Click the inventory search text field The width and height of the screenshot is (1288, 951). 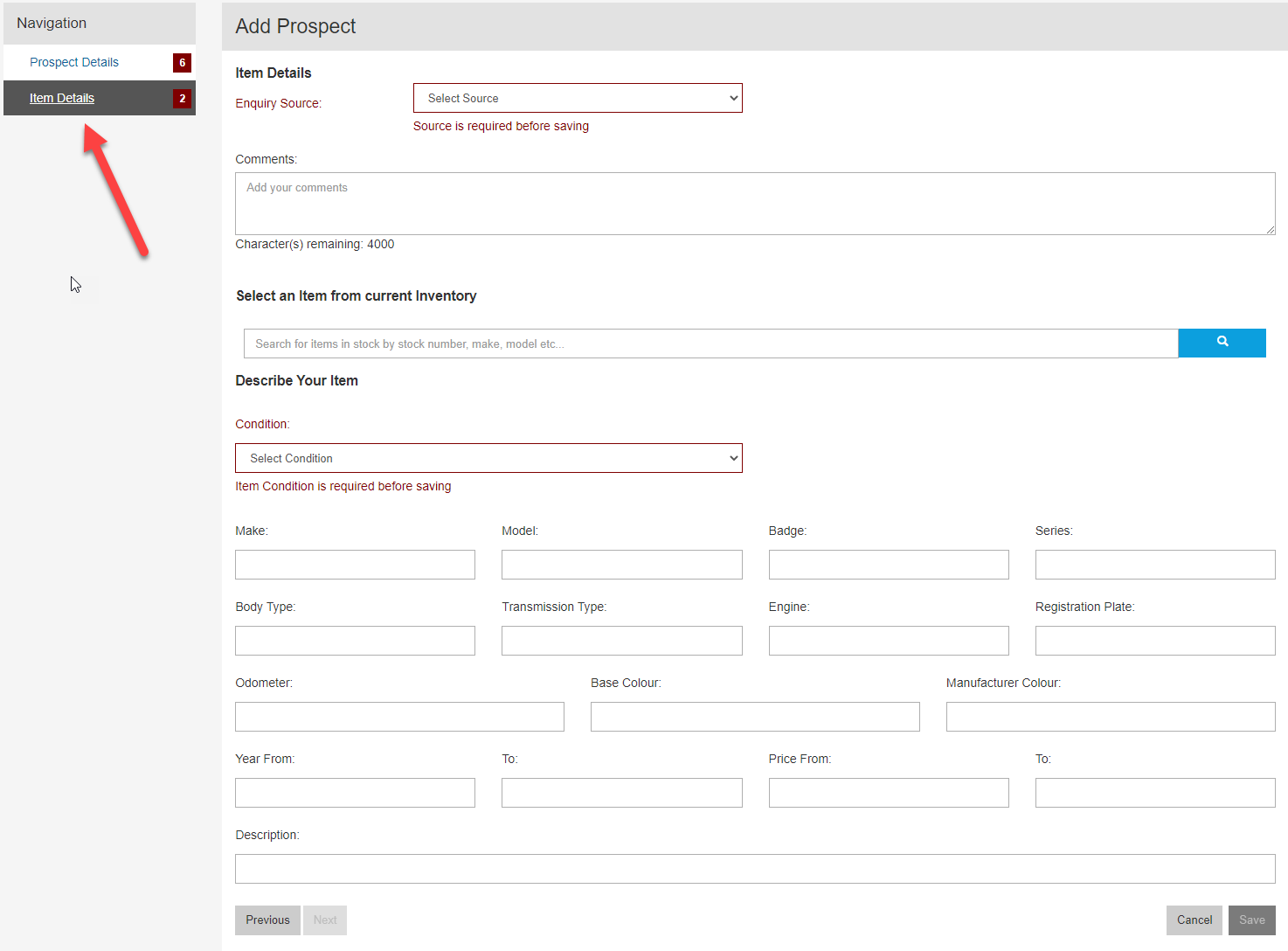coord(710,344)
